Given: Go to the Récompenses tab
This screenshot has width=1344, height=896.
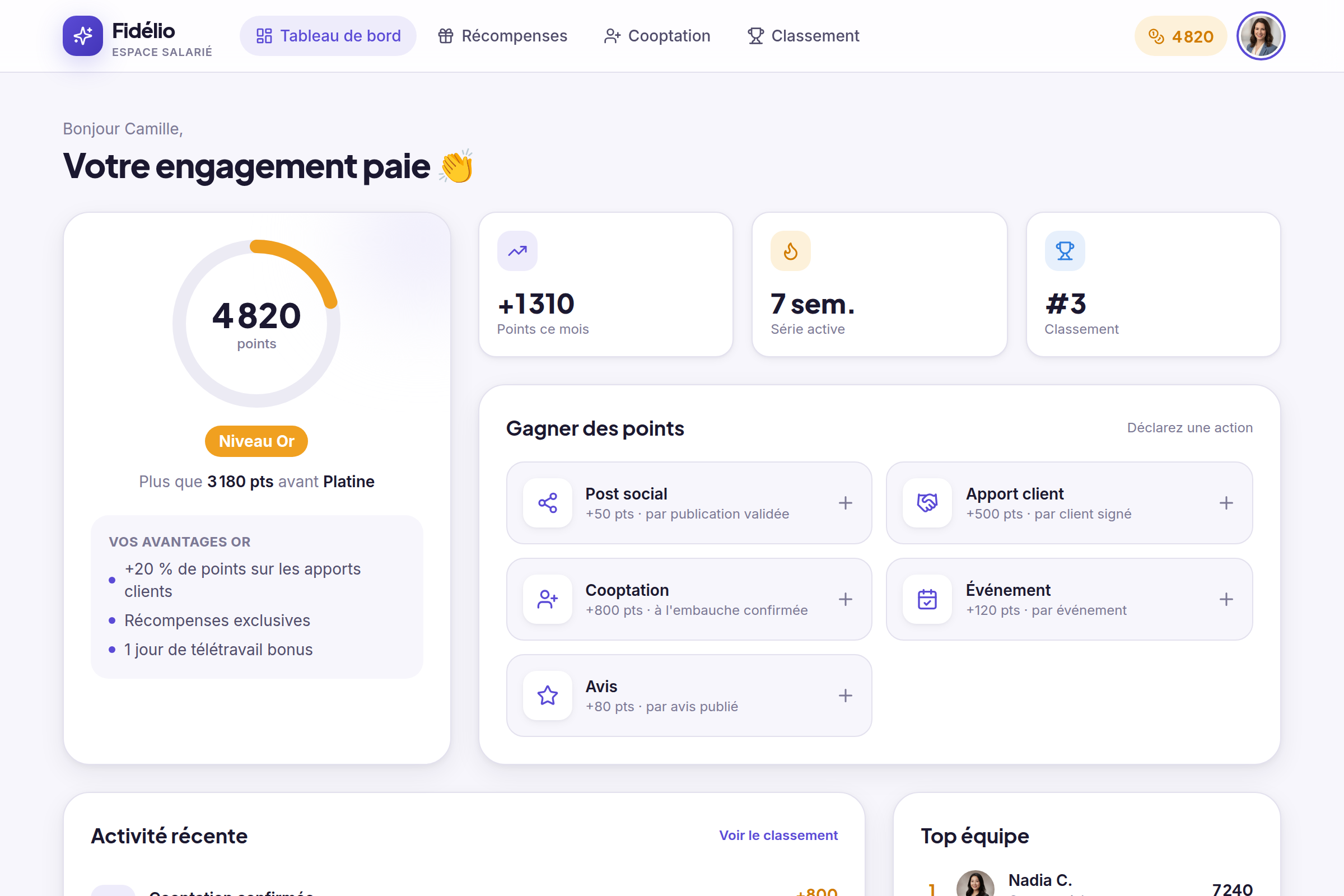Looking at the screenshot, I should pyautogui.click(x=502, y=36).
